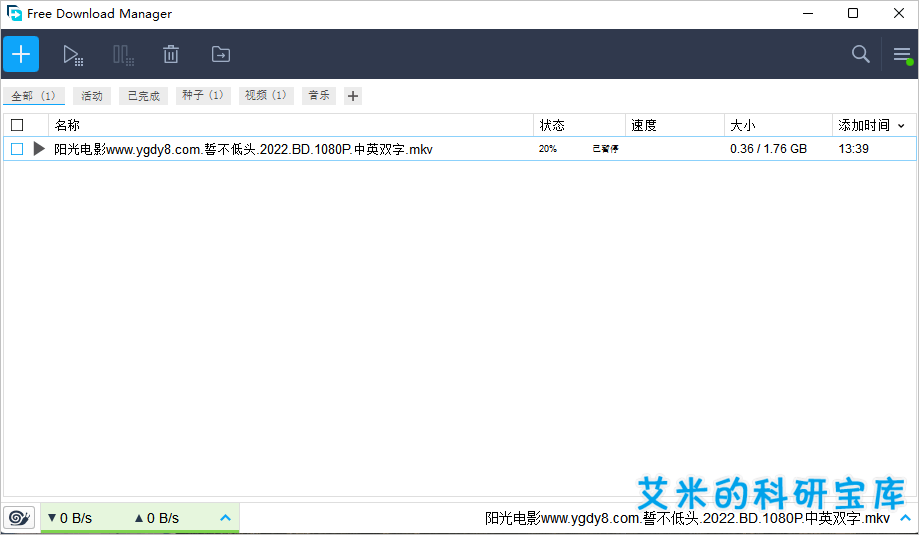Switch to 音乐 tab
Screen dimensions: 919x535
(319, 96)
